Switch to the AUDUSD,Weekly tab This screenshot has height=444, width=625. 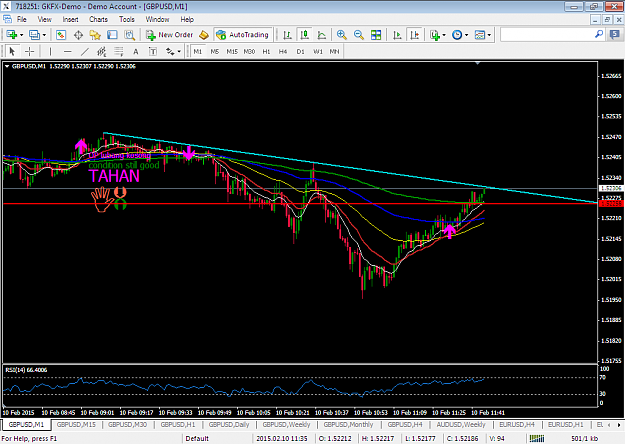pyautogui.click(x=461, y=424)
